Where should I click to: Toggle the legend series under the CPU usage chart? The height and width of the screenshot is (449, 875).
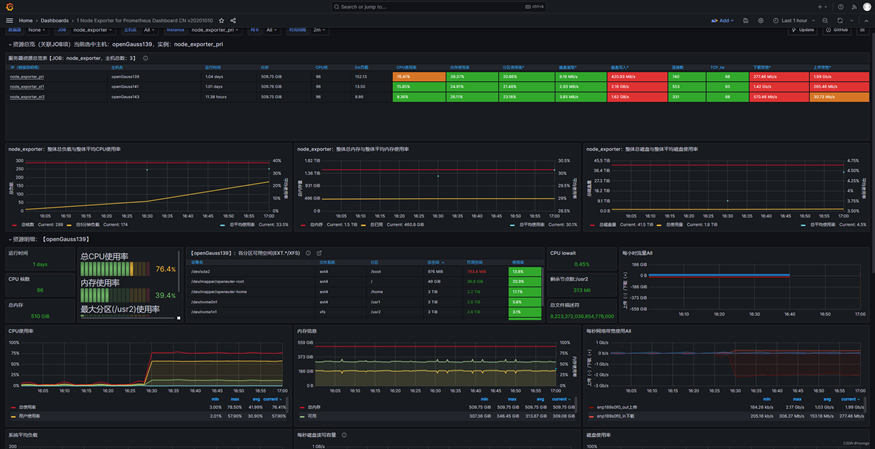(28, 406)
